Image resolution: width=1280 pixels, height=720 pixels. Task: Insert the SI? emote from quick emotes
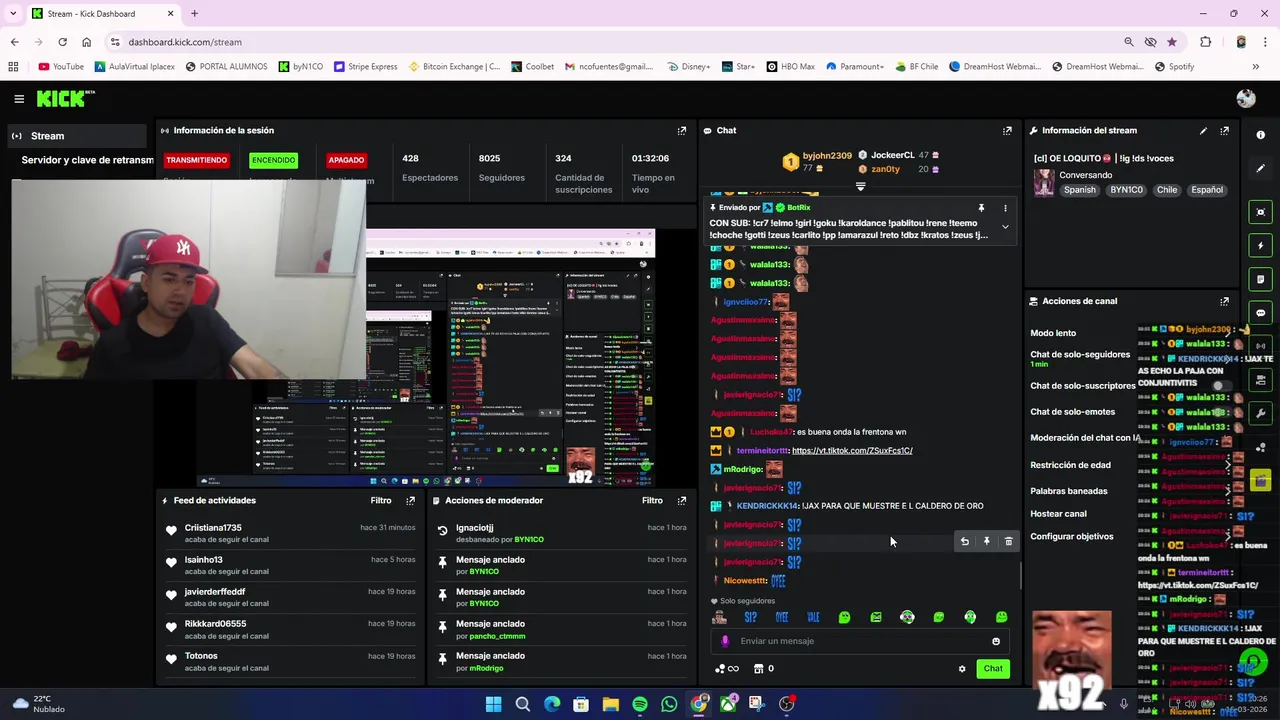pos(751,617)
